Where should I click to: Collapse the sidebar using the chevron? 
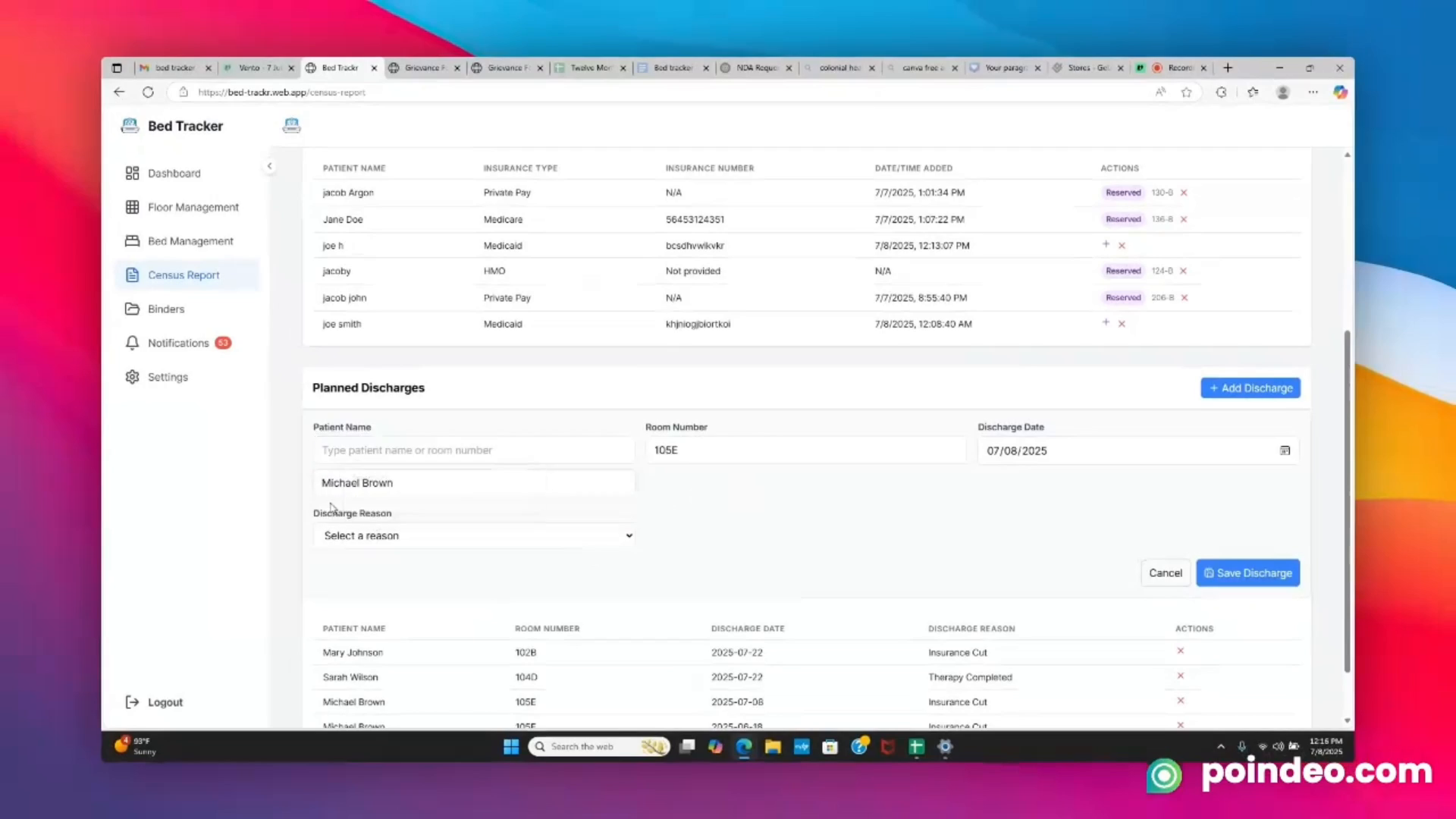point(270,165)
